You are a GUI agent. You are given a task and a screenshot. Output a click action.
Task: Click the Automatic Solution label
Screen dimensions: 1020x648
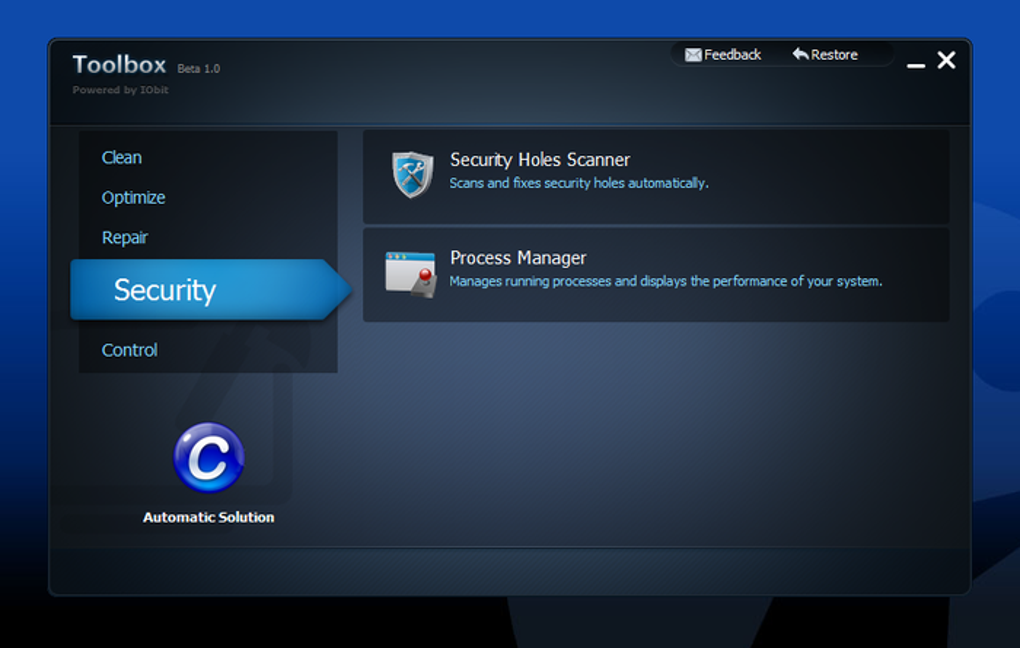[x=209, y=517]
